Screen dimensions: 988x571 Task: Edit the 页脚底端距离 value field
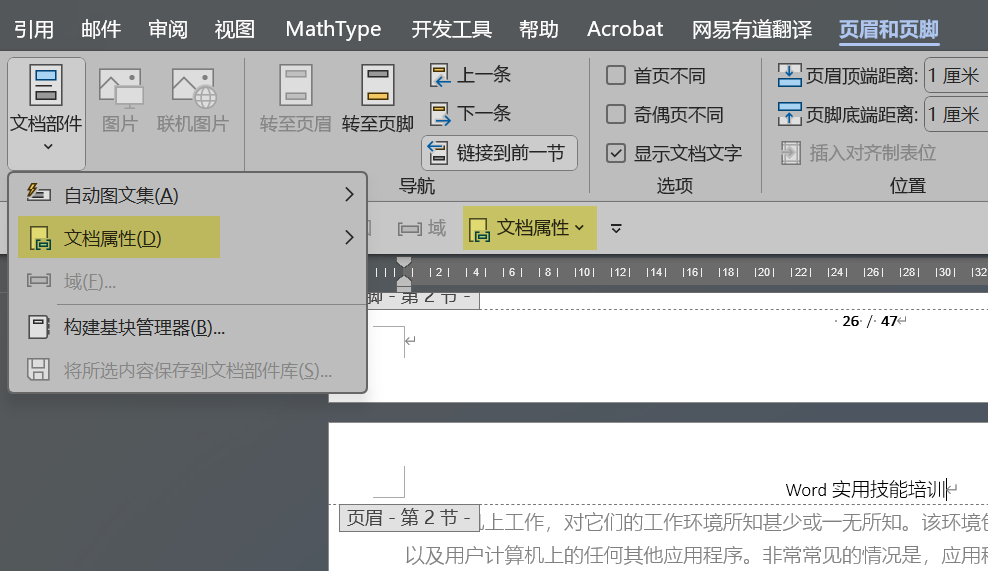coord(956,114)
